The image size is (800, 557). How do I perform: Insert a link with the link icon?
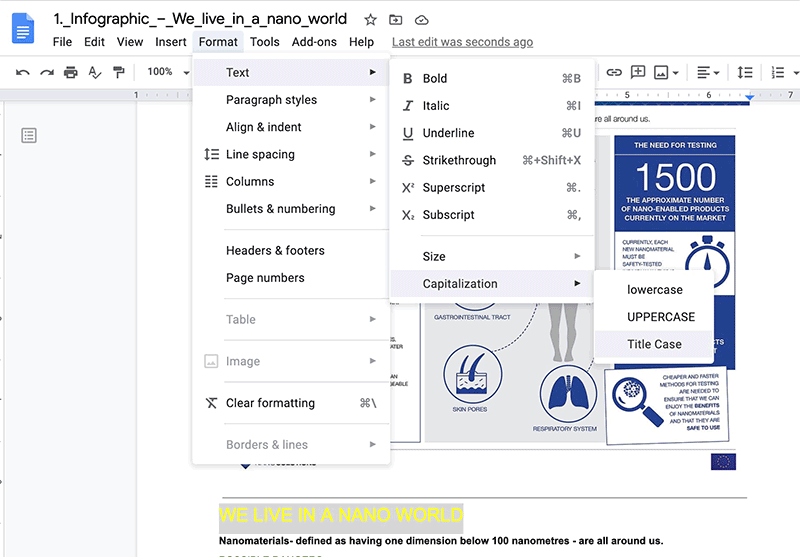click(614, 72)
